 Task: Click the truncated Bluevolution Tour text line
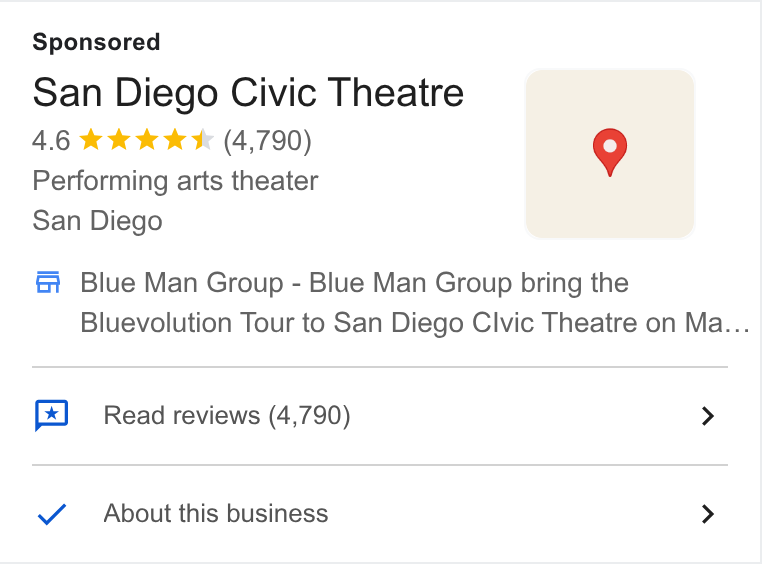[x=416, y=323]
